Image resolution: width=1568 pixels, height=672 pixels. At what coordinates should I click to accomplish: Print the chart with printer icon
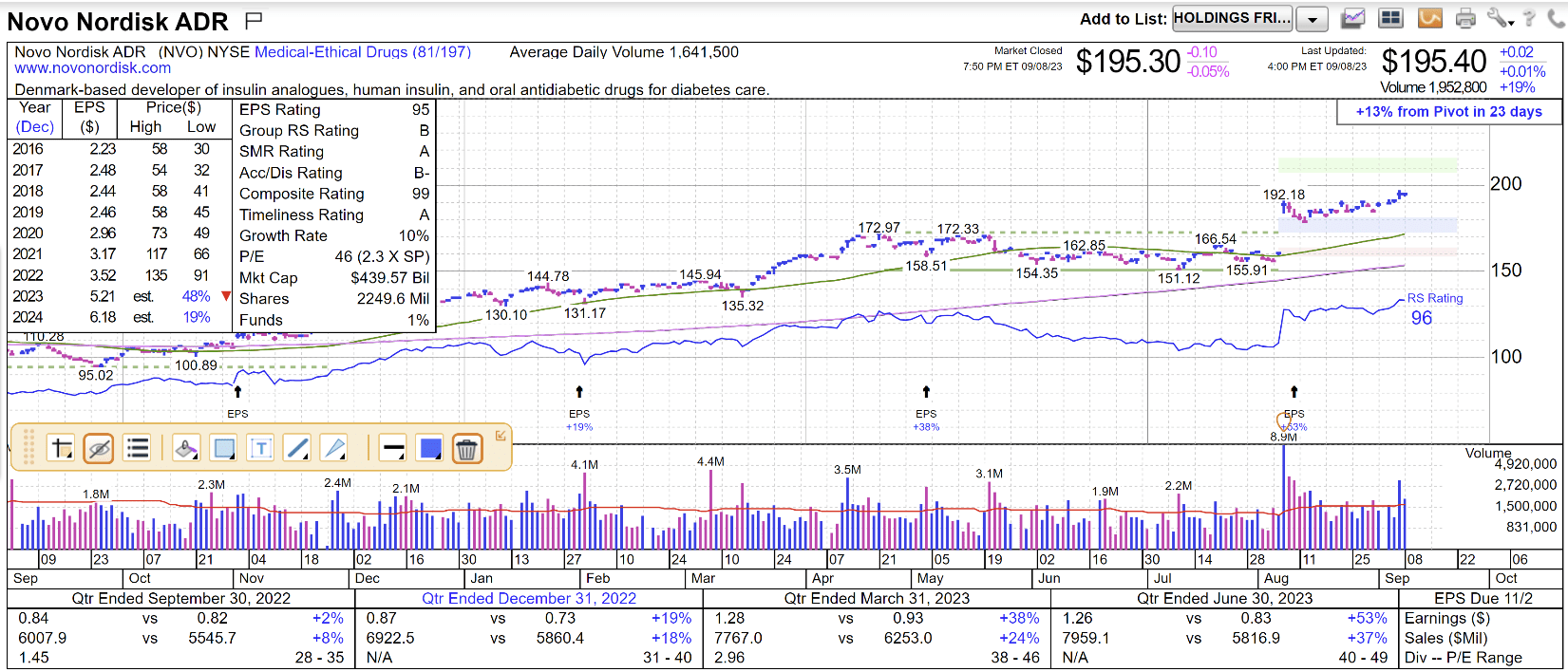[x=1466, y=18]
